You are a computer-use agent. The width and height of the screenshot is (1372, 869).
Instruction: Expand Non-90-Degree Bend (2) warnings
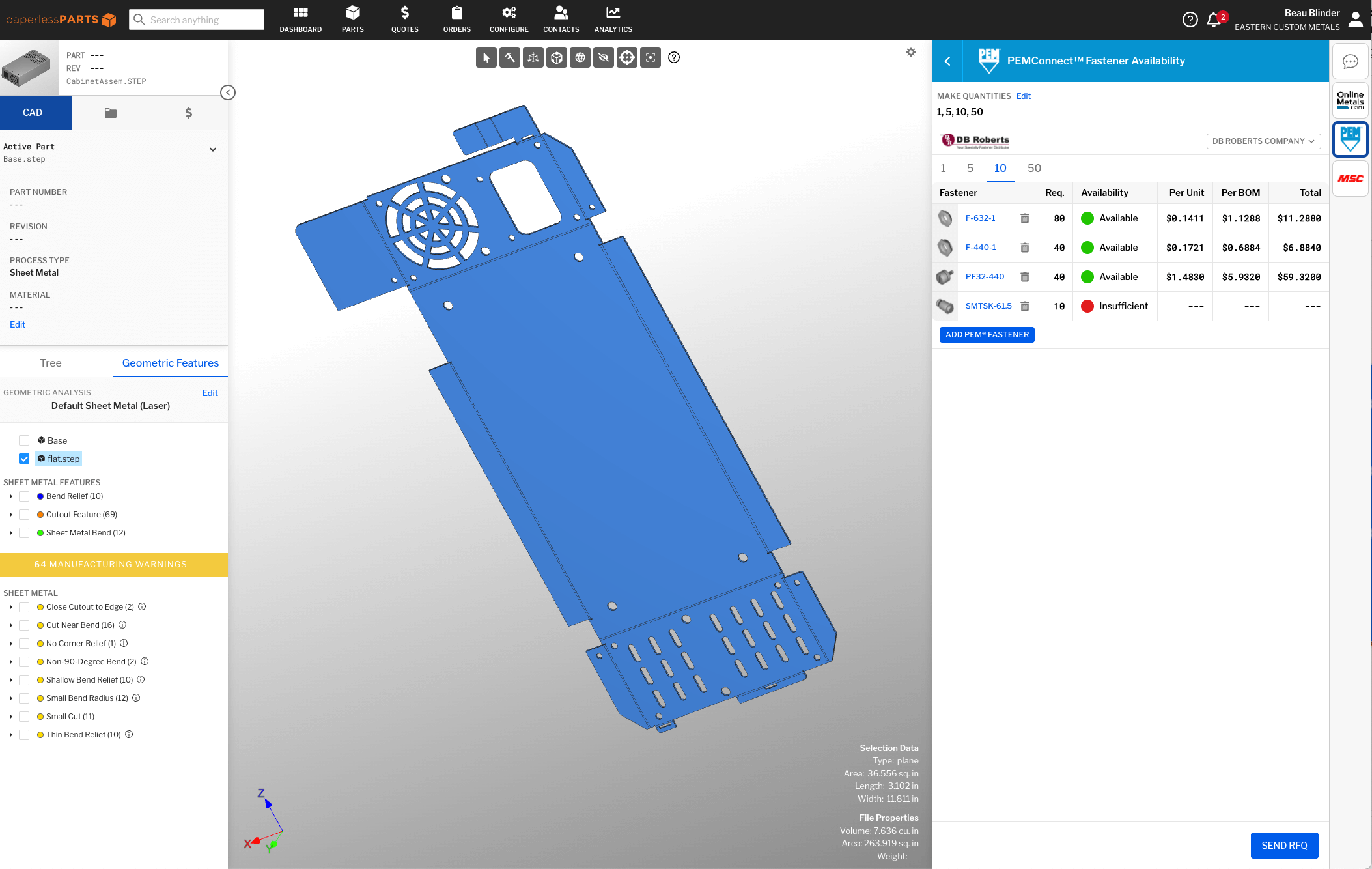[x=10, y=662]
